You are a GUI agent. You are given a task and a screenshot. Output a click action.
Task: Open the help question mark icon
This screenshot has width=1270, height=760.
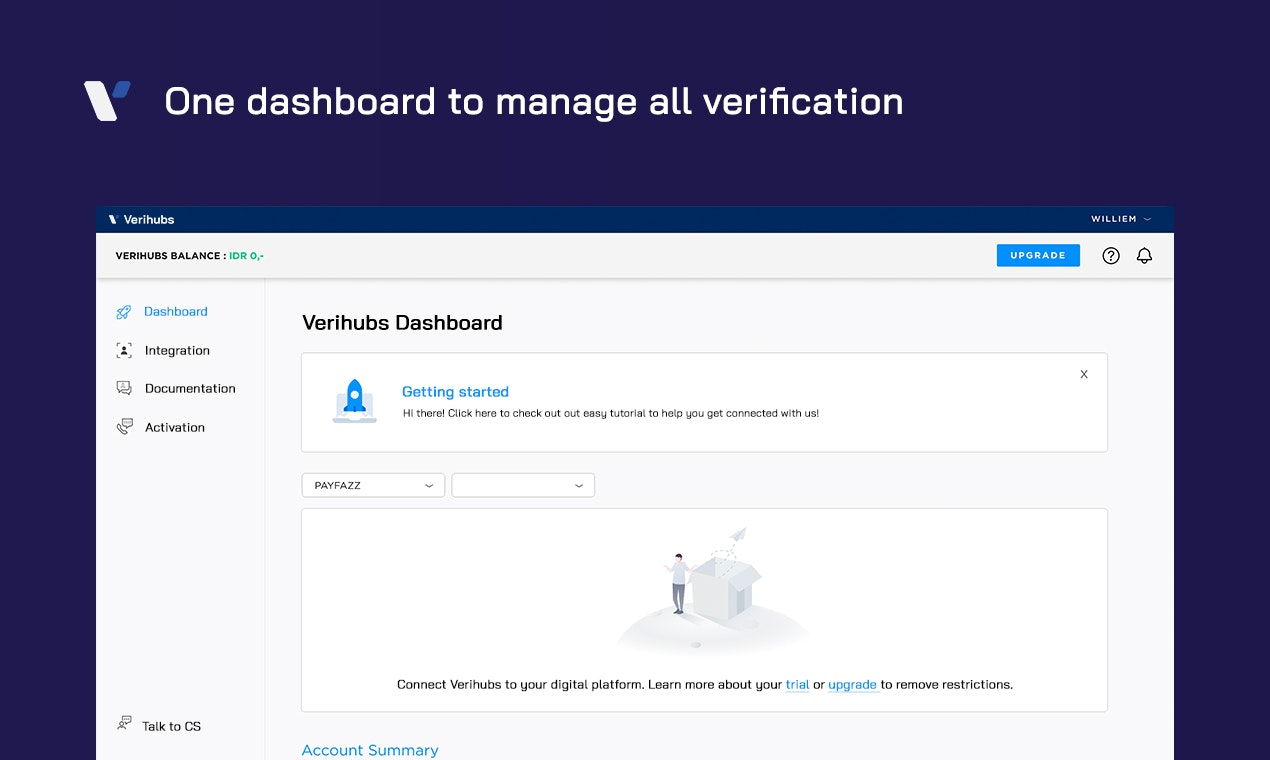[1111, 255]
